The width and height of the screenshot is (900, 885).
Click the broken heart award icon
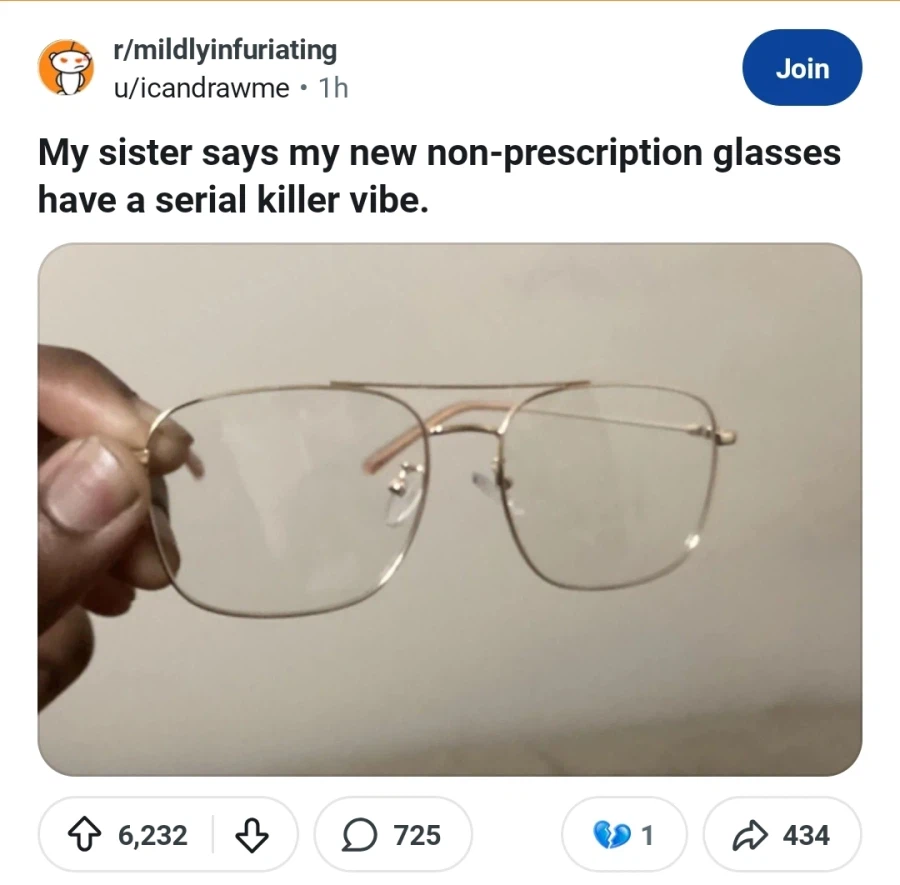(611, 835)
